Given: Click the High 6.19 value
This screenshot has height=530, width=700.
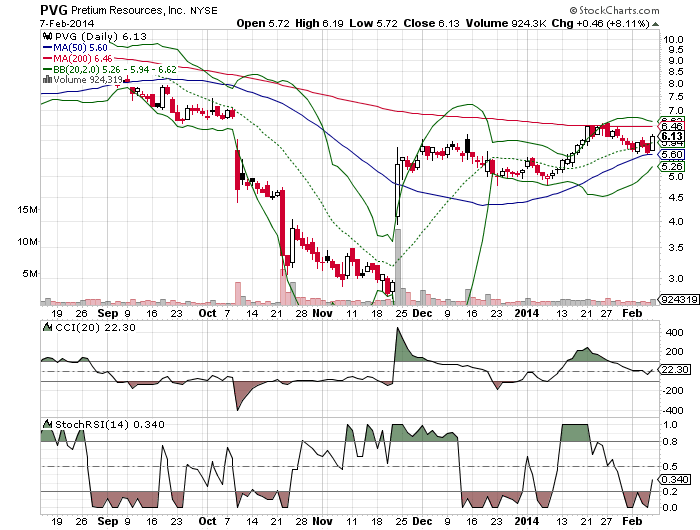Looking at the screenshot, I should (x=319, y=23).
